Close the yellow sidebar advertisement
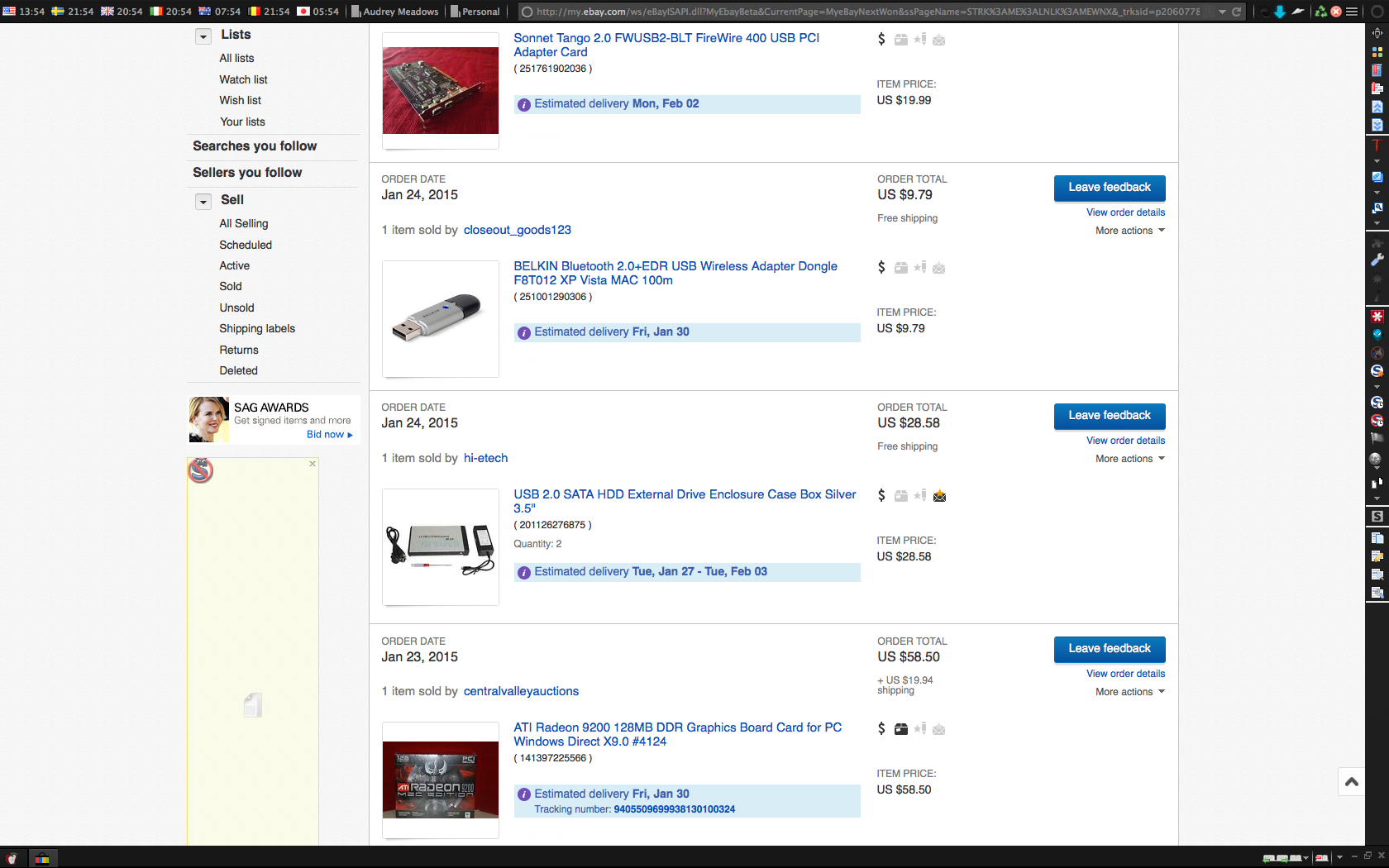 pyautogui.click(x=313, y=464)
